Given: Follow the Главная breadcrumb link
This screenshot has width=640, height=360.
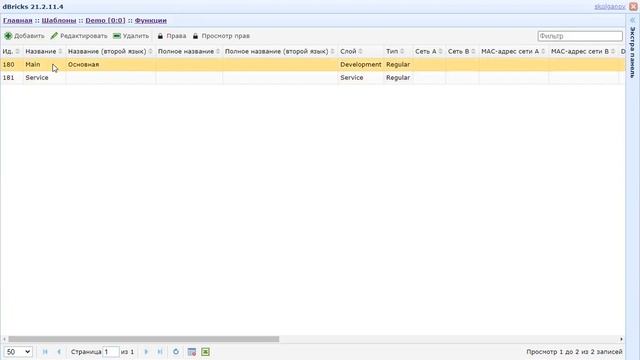Looking at the screenshot, I should click(18, 20).
